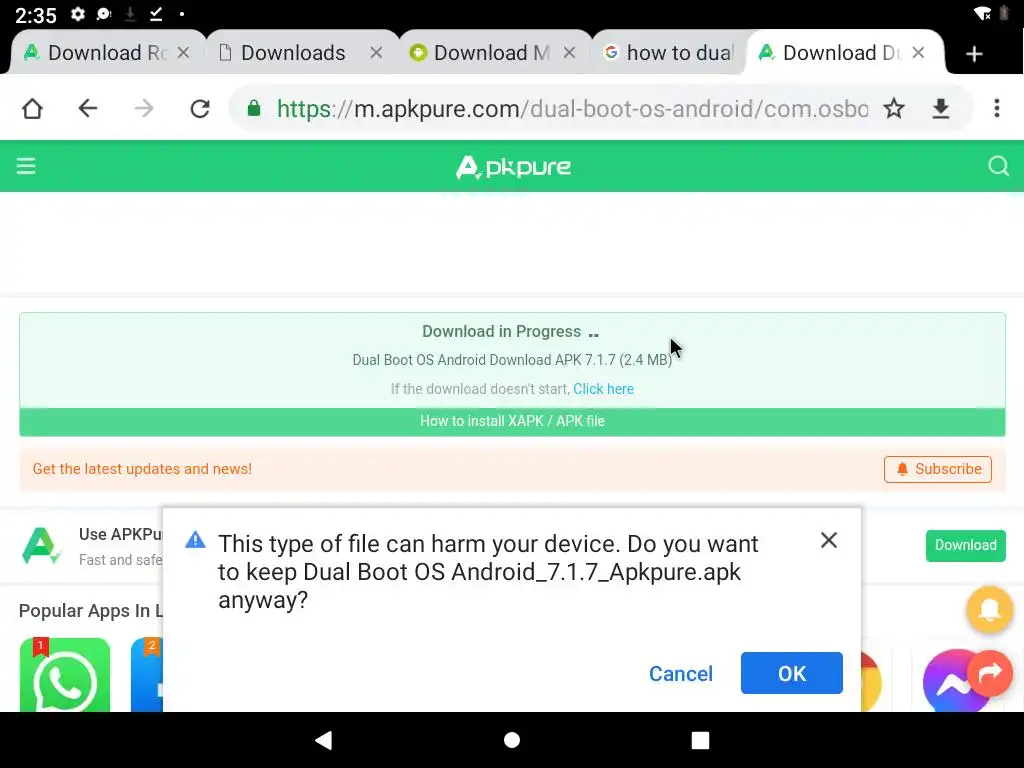Tap the Android recents square button

pyautogui.click(x=700, y=740)
